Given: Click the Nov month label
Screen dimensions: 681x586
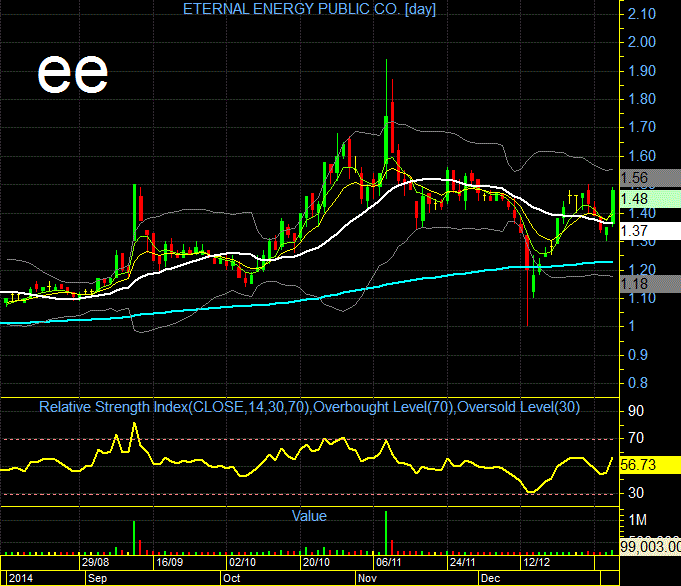Looking at the screenshot, I should click(x=367, y=578).
